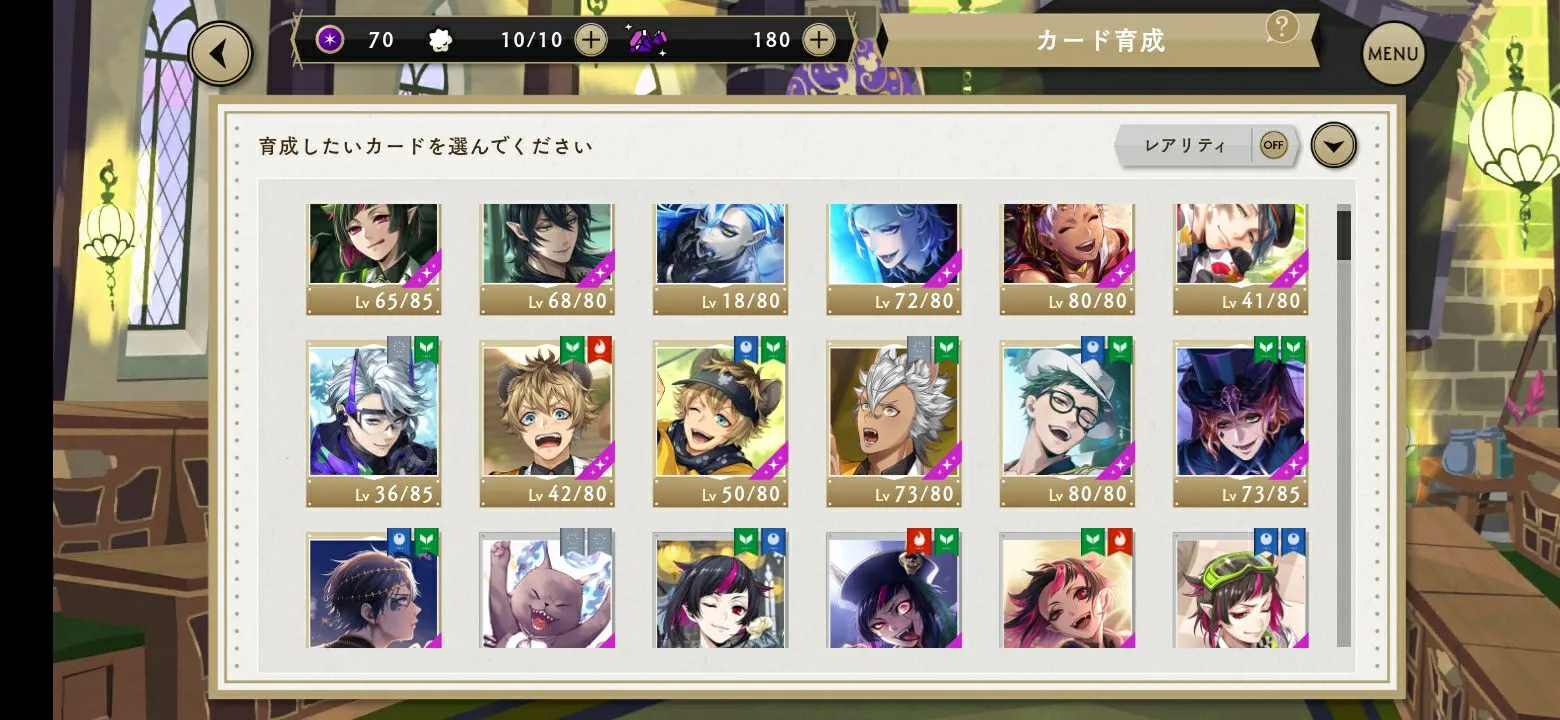Add gems with the plus next to 180
The height and width of the screenshot is (720, 1560).
tap(818, 40)
